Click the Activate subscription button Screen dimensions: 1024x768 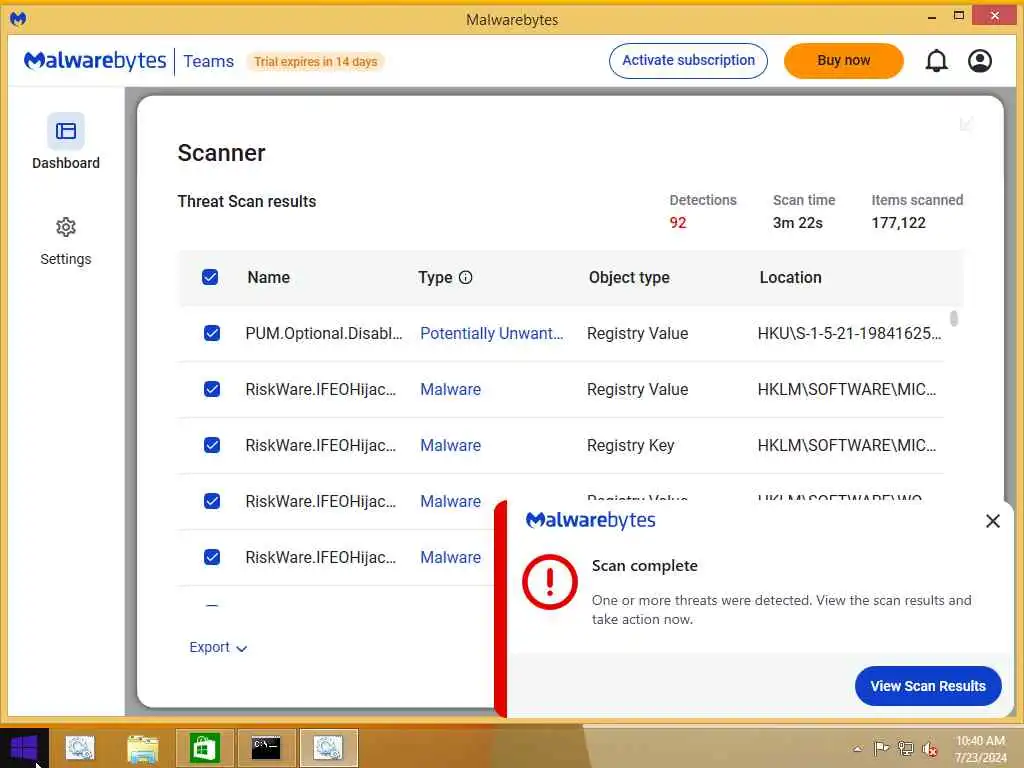click(x=688, y=61)
